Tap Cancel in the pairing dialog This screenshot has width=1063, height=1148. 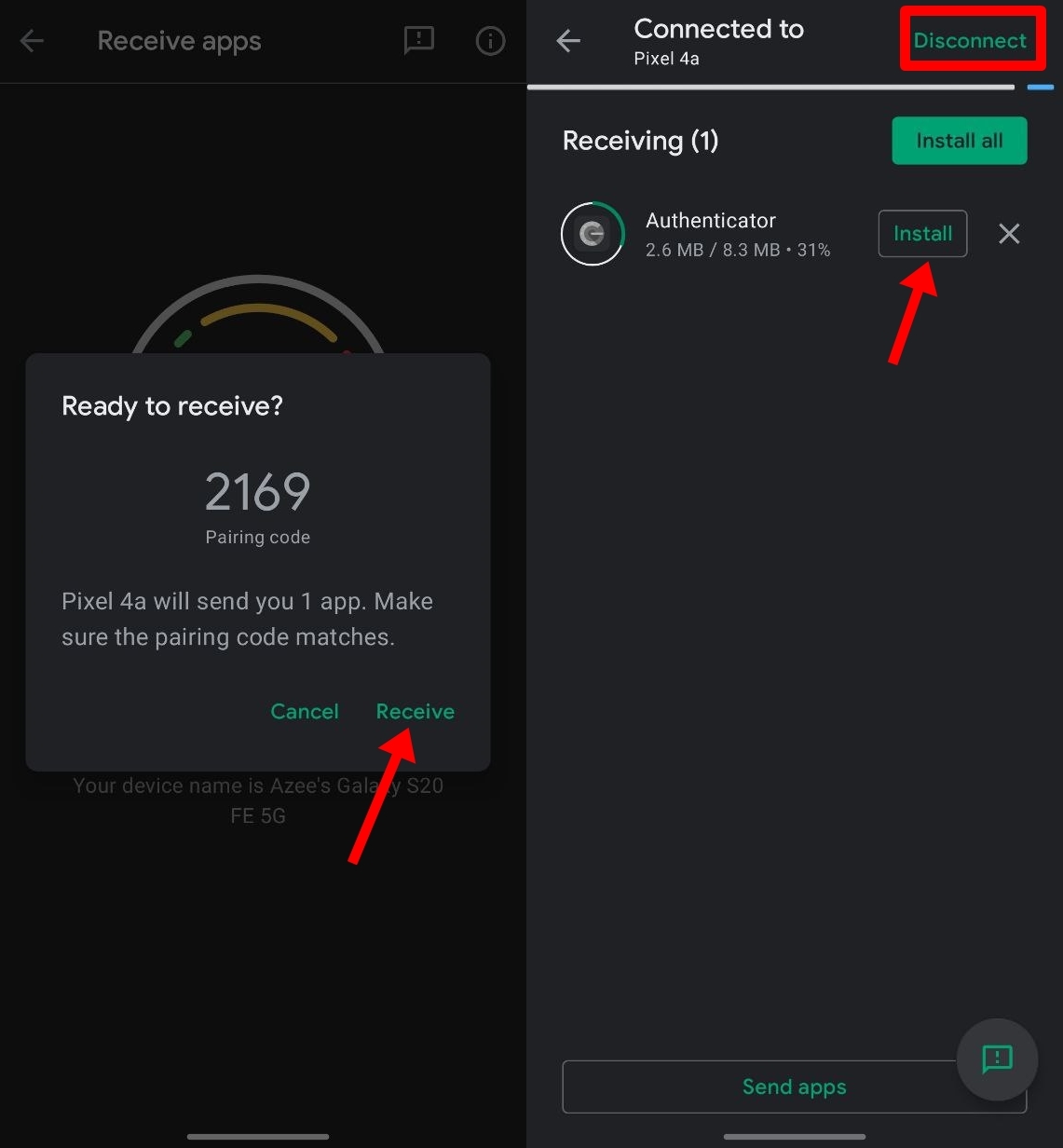coord(305,711)
